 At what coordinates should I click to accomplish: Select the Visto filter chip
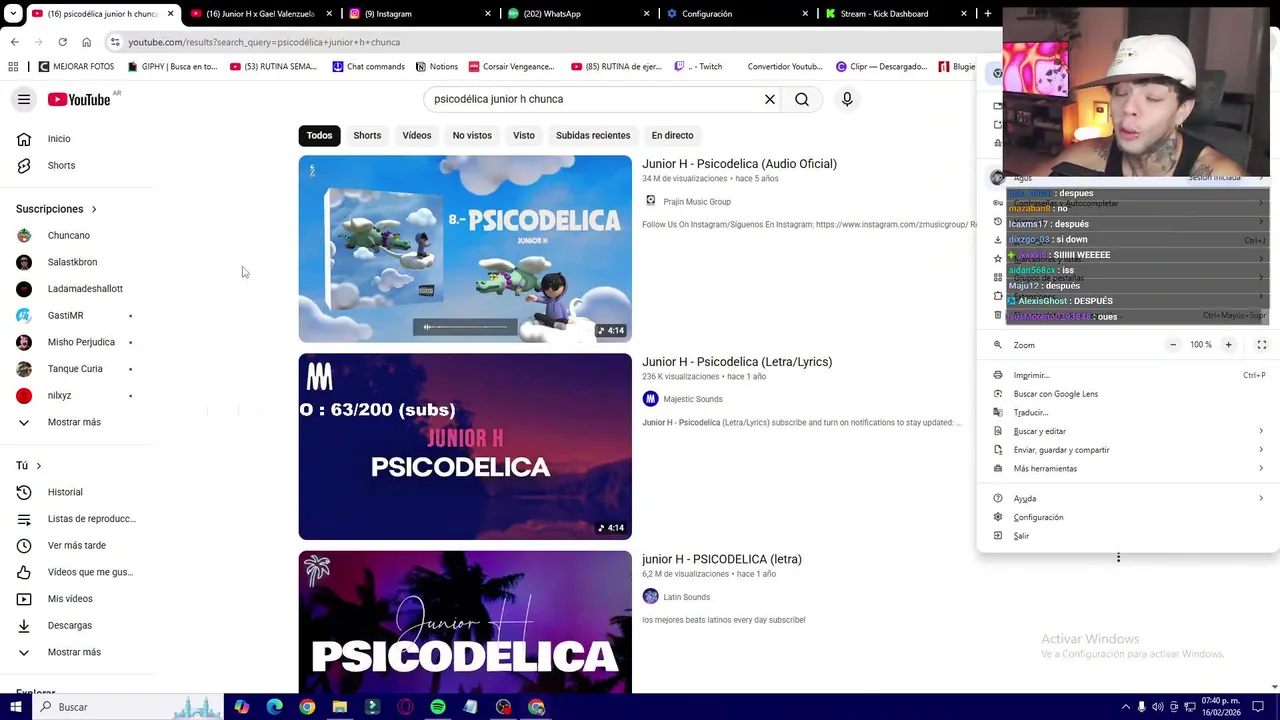(x=524, y=135)
